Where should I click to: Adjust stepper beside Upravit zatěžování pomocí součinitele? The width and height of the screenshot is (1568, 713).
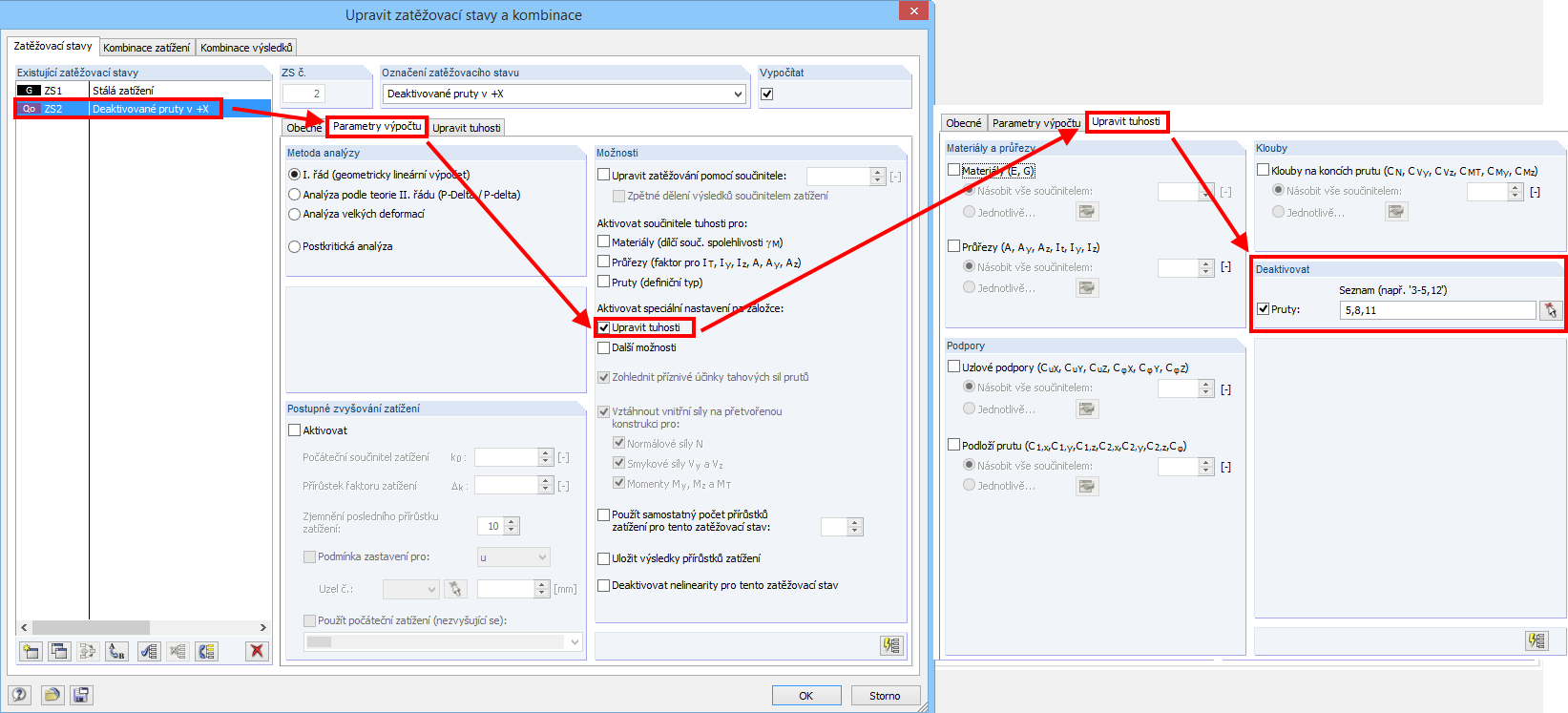point(878,176)
